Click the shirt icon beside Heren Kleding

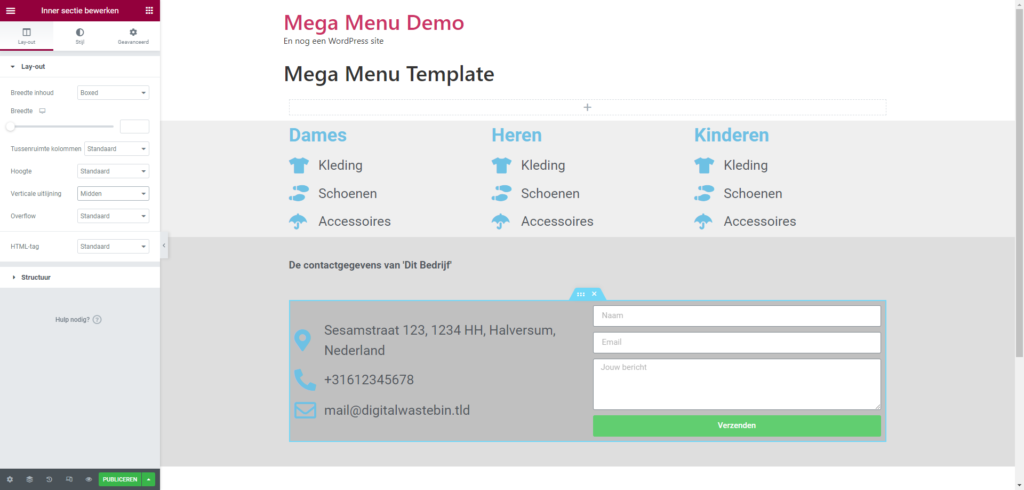tap(501, 165)
